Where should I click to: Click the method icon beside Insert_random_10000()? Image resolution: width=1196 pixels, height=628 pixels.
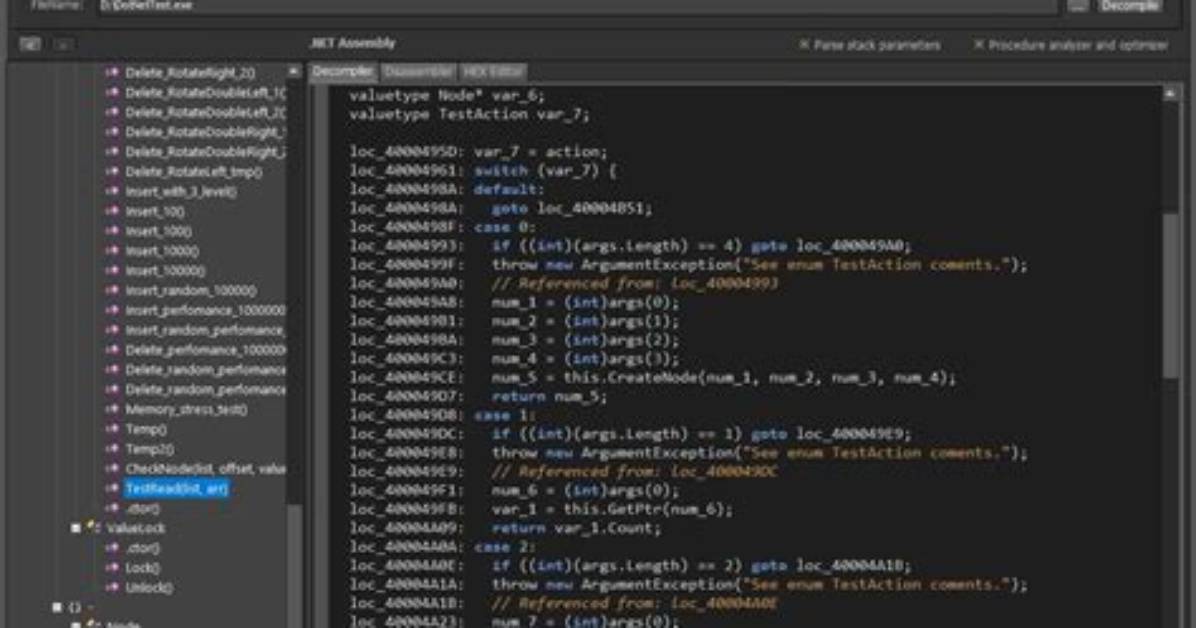coord(112,291)
